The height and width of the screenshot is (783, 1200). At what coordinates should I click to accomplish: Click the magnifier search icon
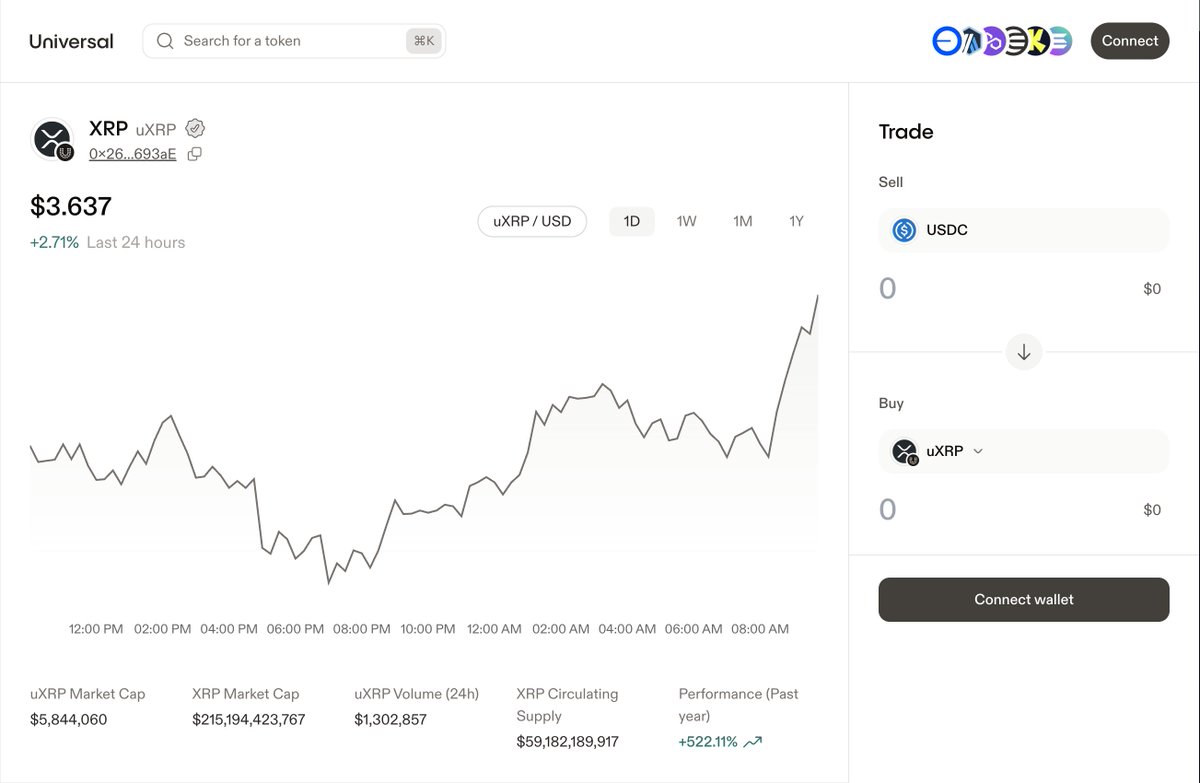pyautogui.click(x=165, y=41)
